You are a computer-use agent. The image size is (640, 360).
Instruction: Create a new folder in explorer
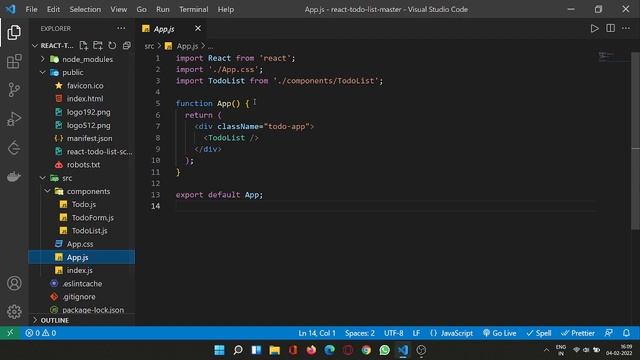click(98, 45)
